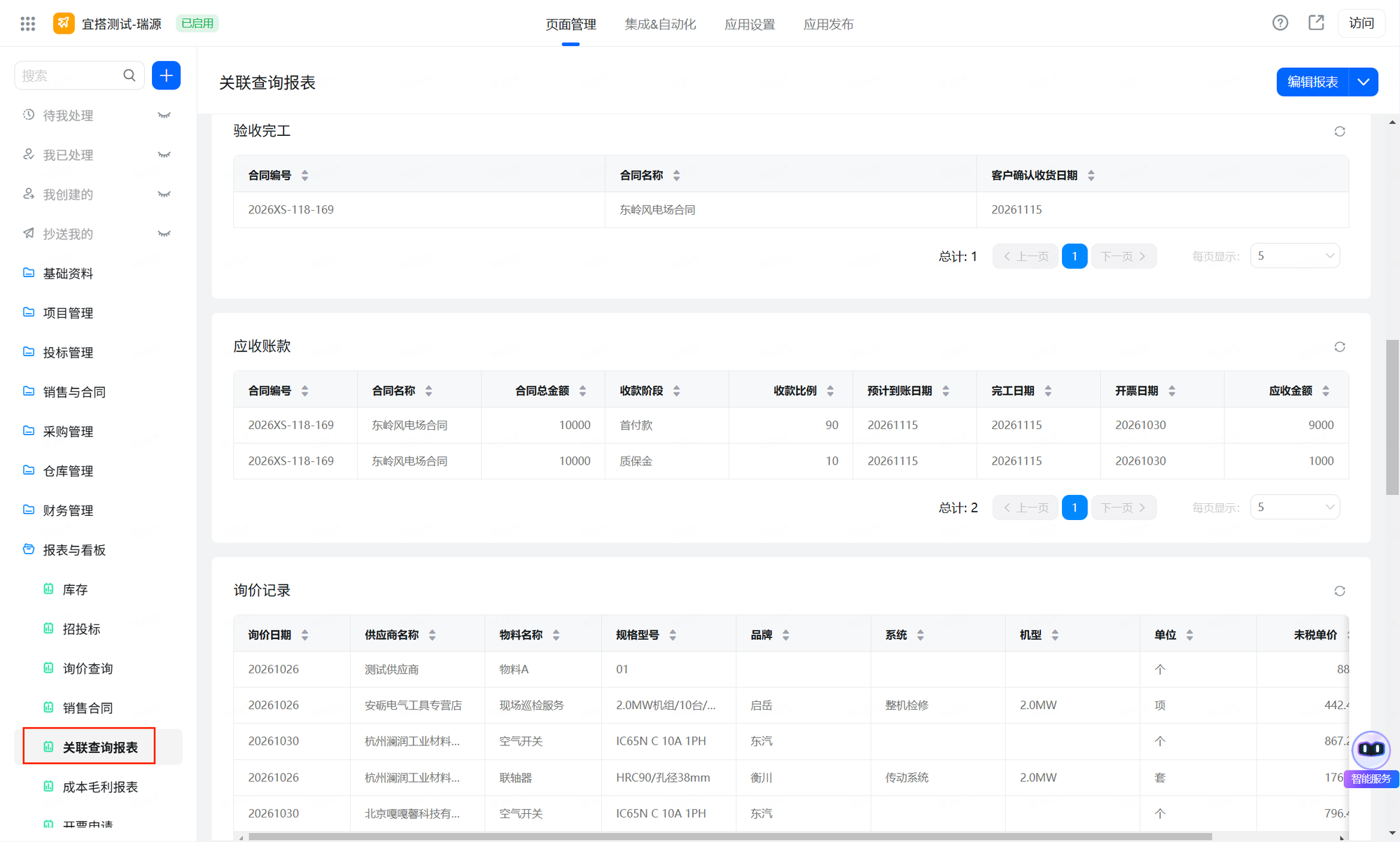Refresh the 应收账款 table
Viewport: 1400px width, 842px height.
coord(1340,347)
